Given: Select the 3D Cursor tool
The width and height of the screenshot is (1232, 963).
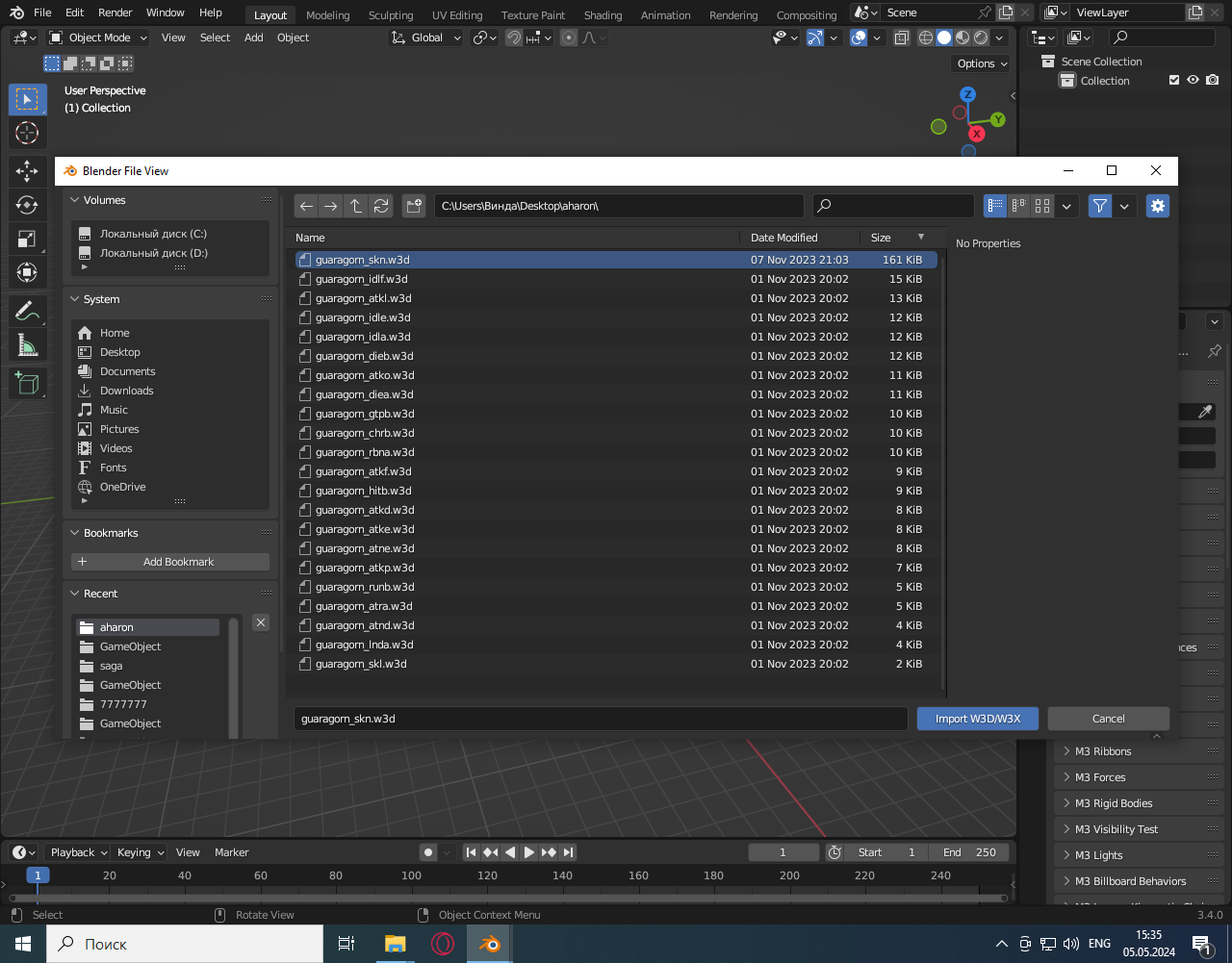Looking at the screenshot, I should tap(27, 133).
